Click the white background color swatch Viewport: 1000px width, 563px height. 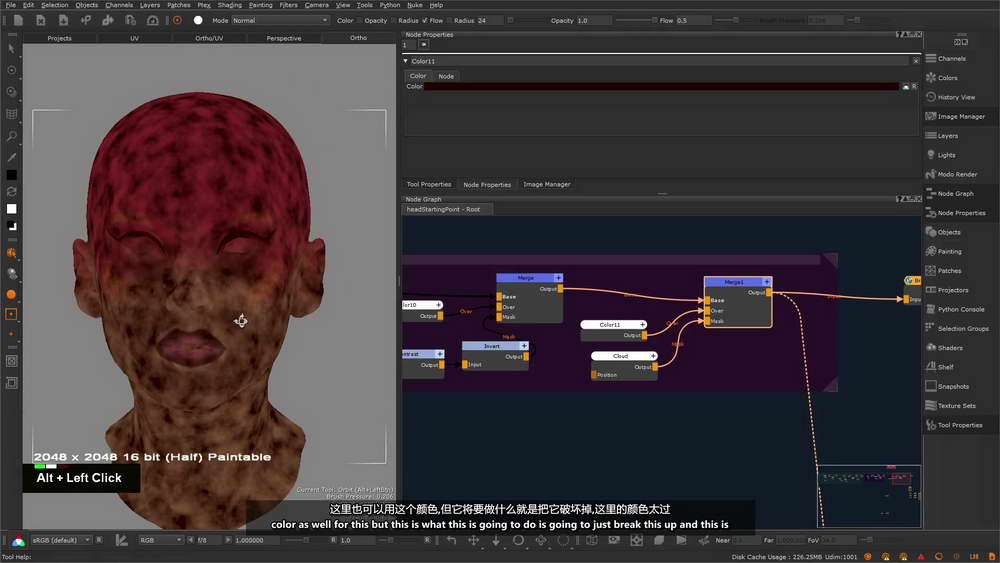tap(11, 208)
